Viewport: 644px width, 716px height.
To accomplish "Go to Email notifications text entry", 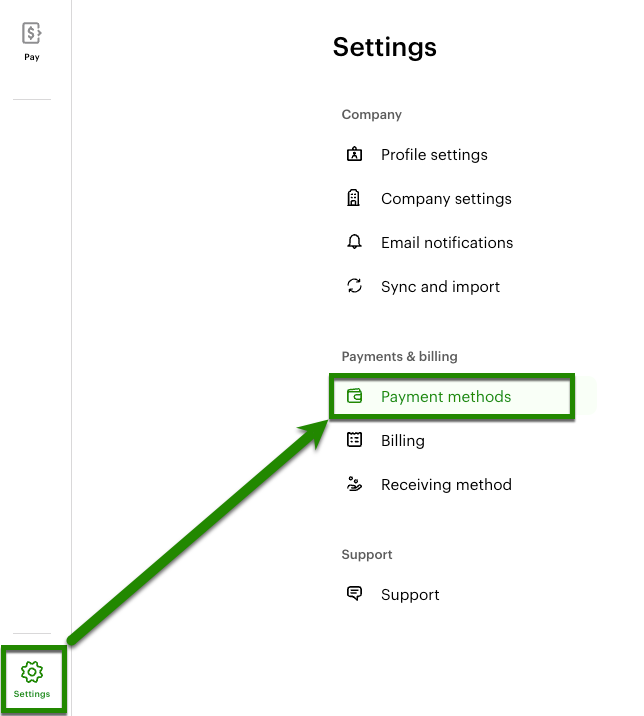I will [x=447, y=243].
